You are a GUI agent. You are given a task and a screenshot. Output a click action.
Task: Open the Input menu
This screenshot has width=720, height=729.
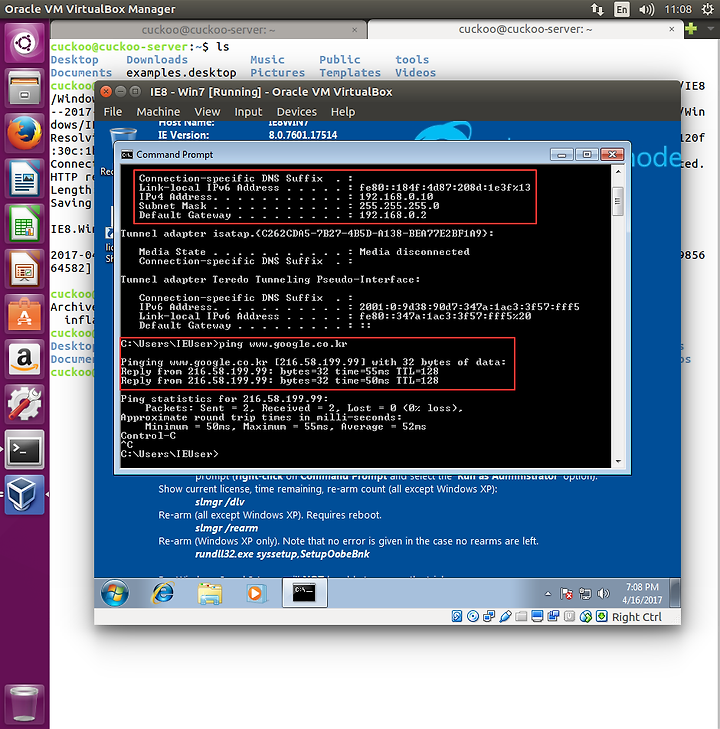248,112
